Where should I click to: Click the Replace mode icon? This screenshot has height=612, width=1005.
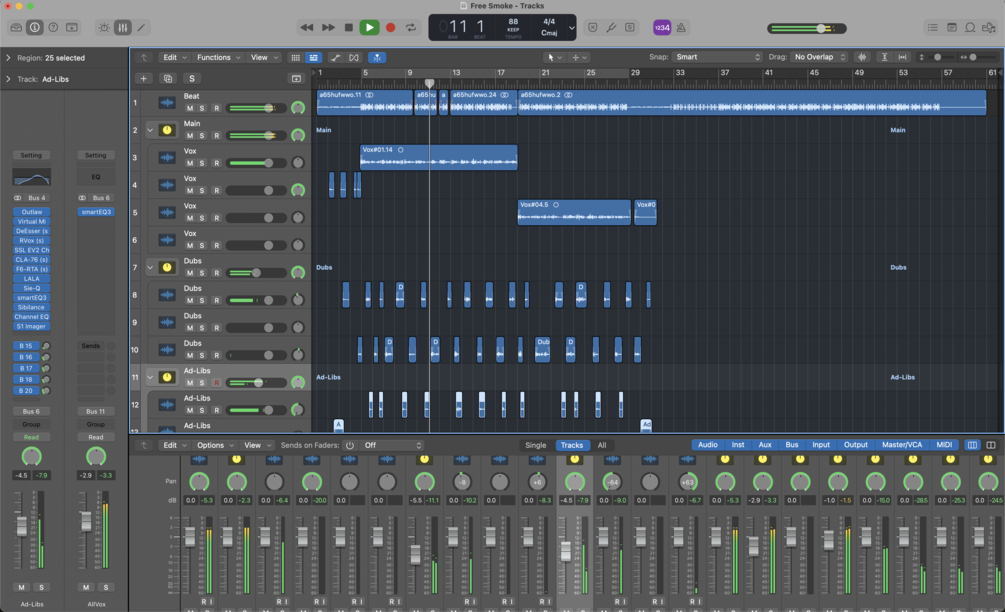(x=593, y=28)
